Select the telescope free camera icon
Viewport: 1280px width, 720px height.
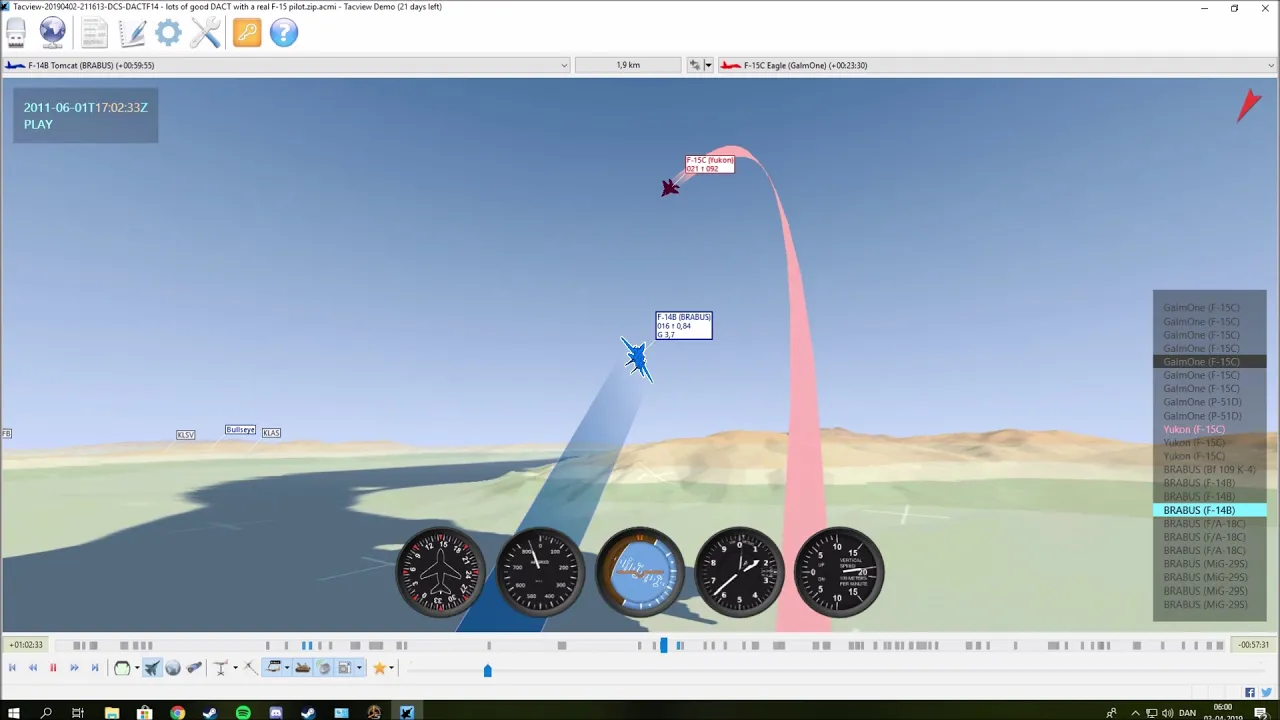click(194, 668)
